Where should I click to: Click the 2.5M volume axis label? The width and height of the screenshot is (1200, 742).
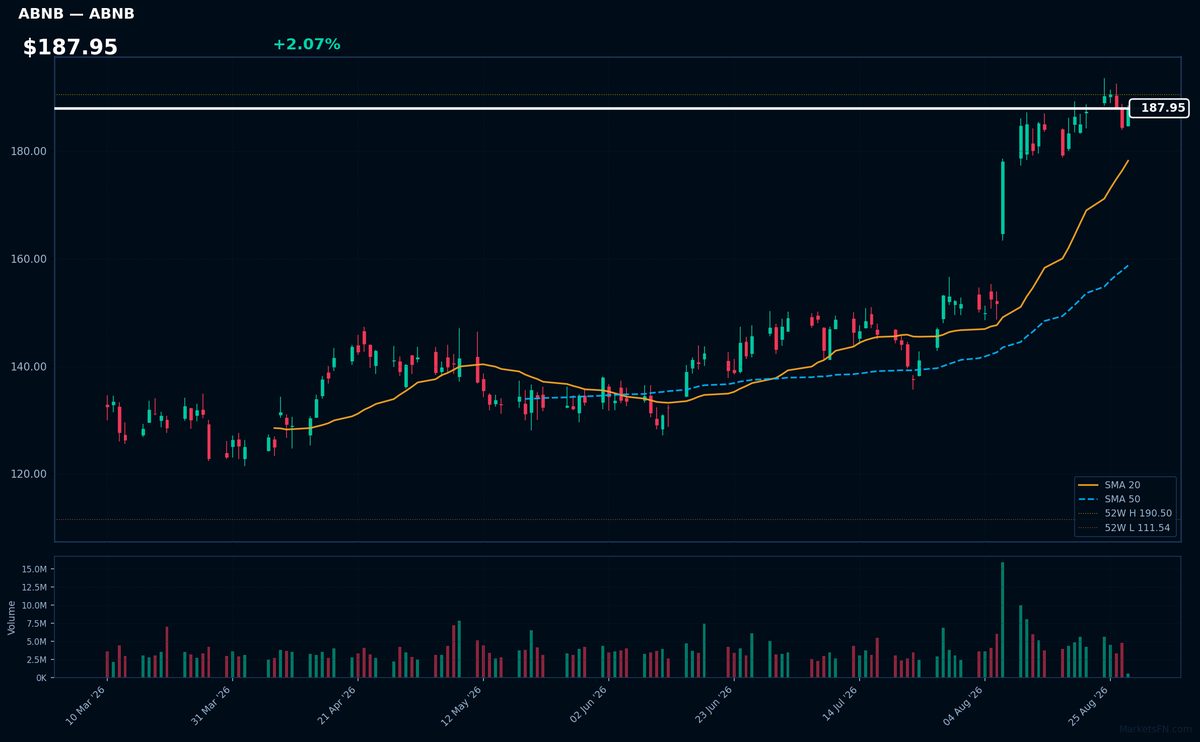pyautogui.click(x=35, y=660)
